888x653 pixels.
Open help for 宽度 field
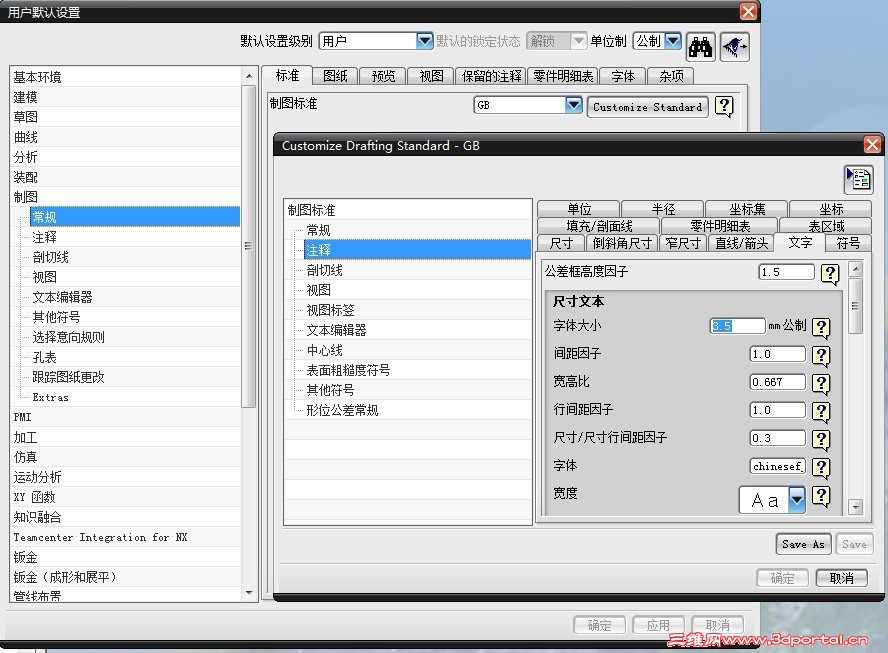coord(821,496)
